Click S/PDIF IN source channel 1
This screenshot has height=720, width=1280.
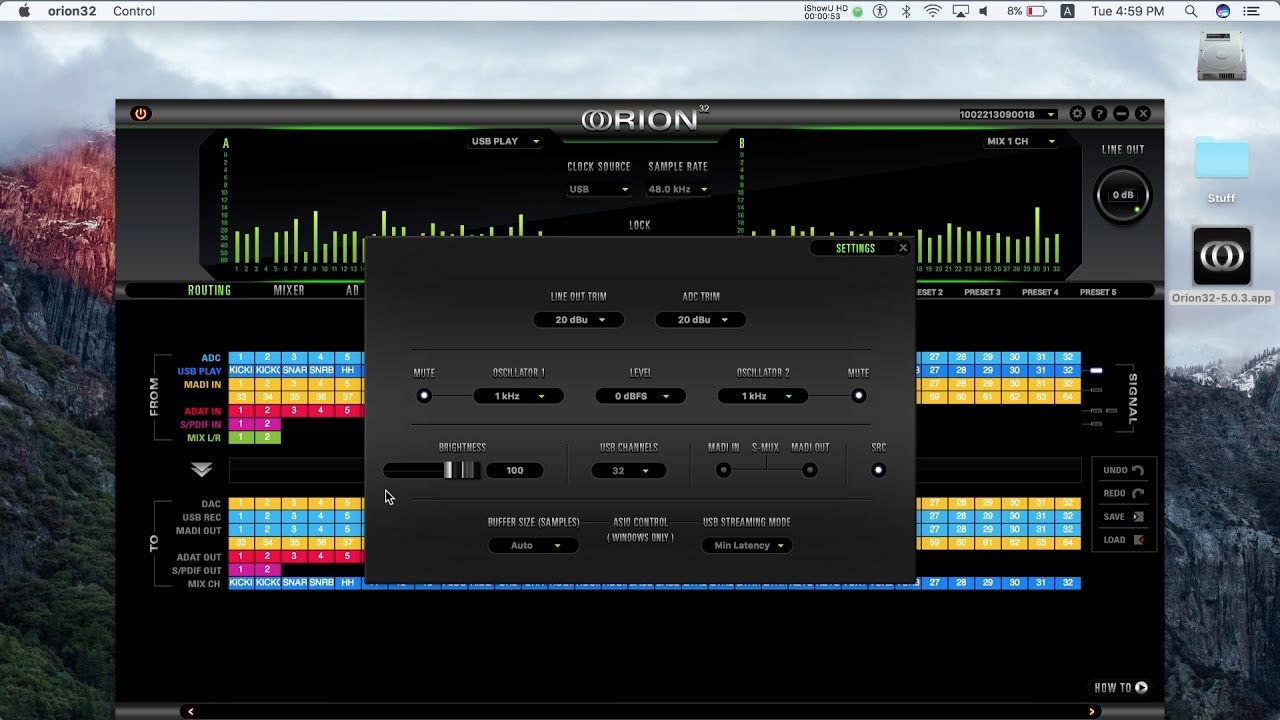click(x=241, y=424)
